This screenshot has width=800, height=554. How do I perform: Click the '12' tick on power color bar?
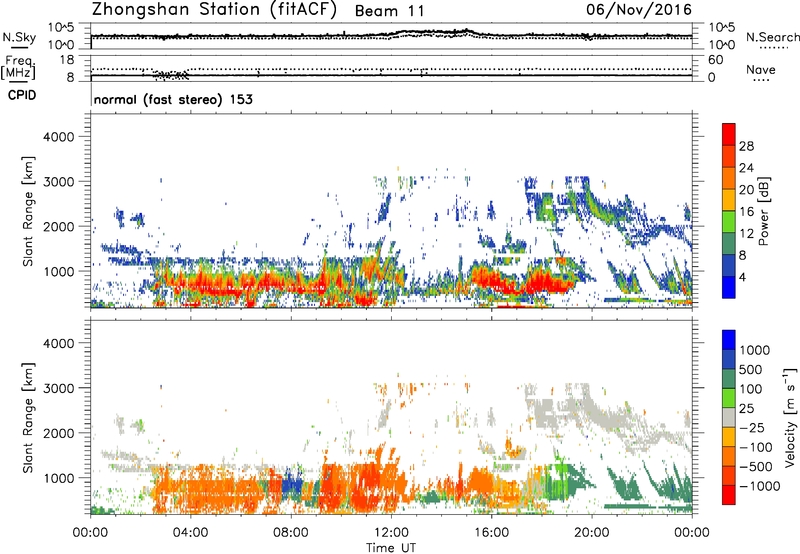click(746, 234)
